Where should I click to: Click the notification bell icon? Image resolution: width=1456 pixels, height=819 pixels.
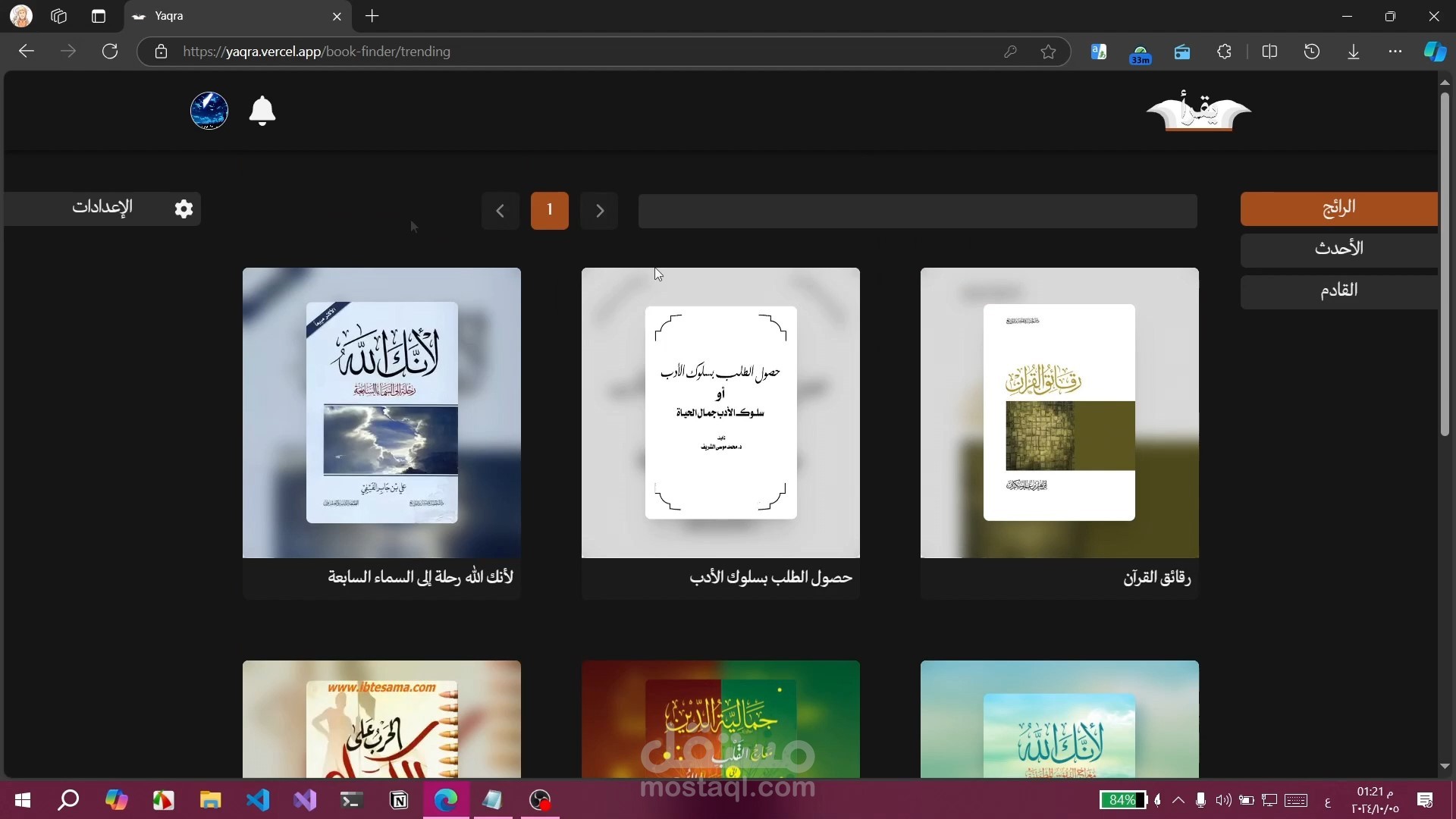point(262,111)
